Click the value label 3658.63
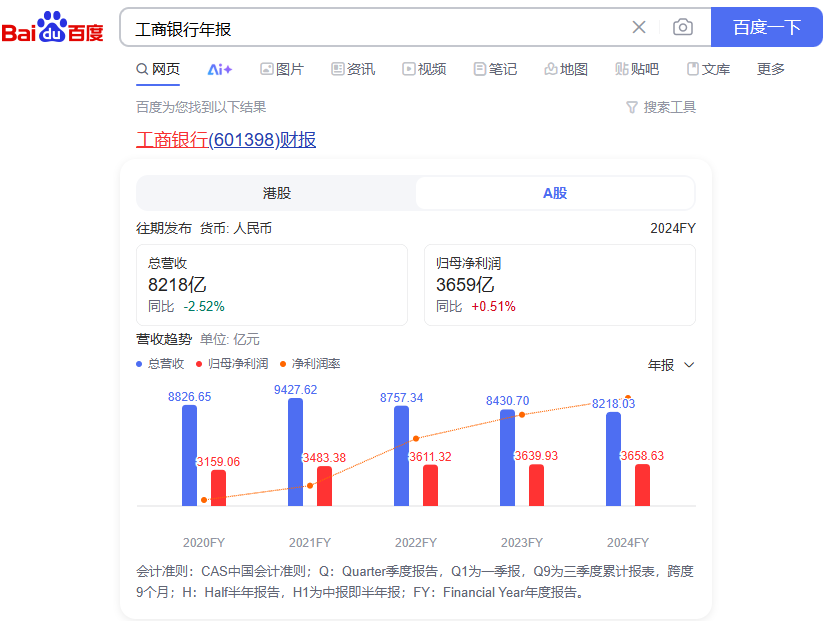827x621 pixels. point(642,456)
